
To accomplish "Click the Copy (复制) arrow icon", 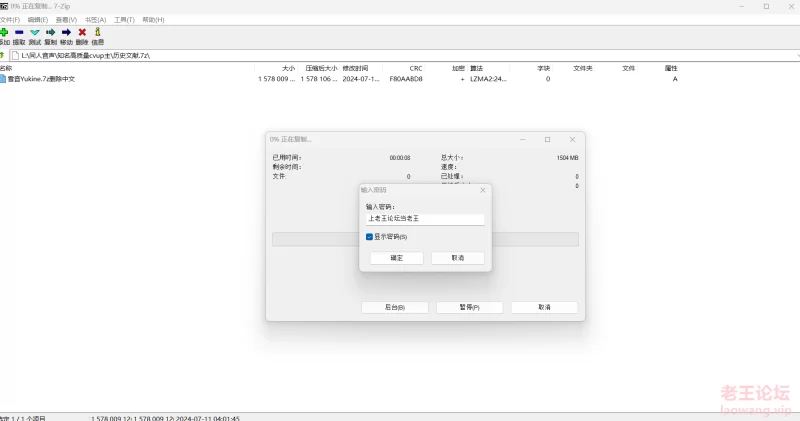I will point(50,33).
